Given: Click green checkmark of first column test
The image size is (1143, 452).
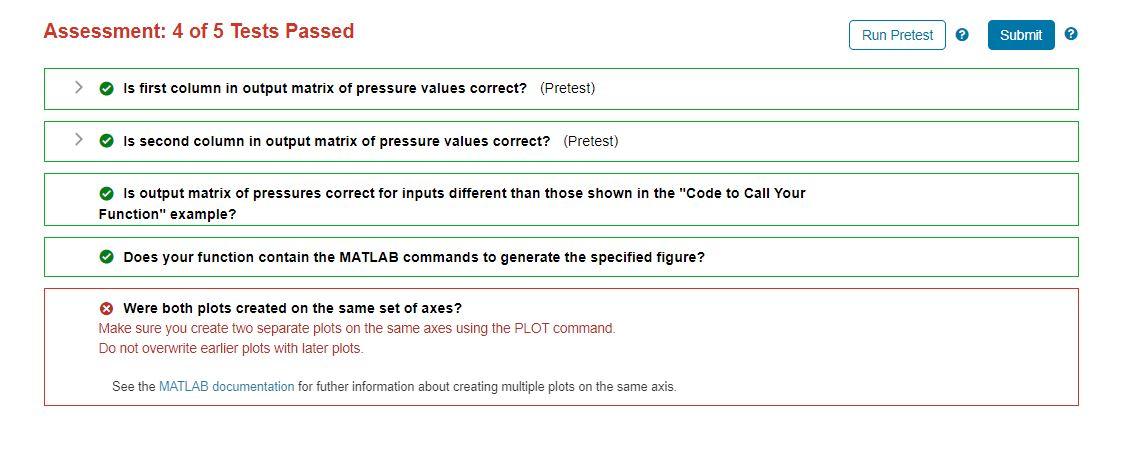Looking at the screenshot, I should pos(106,88).
